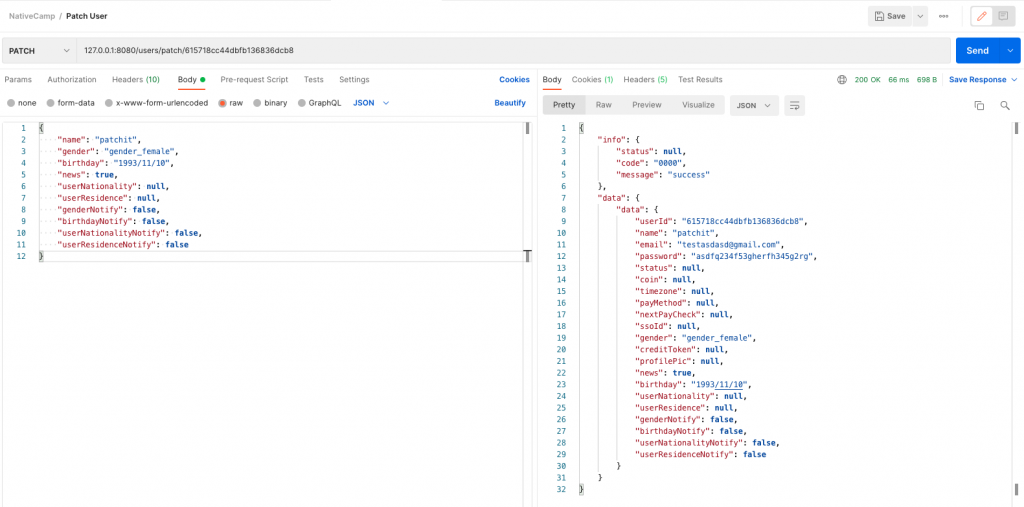Switch the response view to Raw

(603, 105)
